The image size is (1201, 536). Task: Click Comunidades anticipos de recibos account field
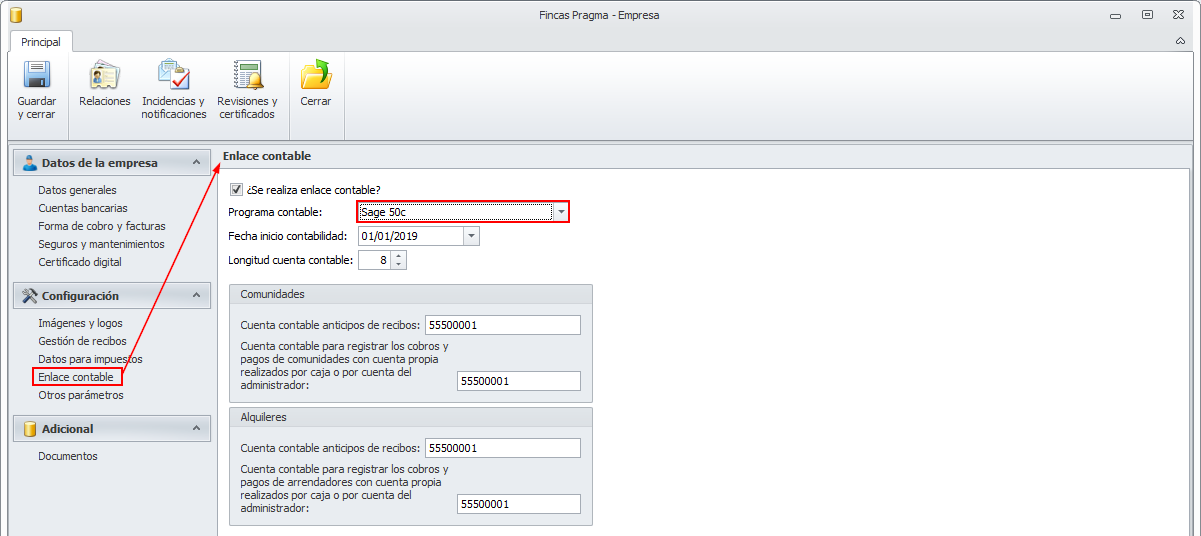click(503, 325)
